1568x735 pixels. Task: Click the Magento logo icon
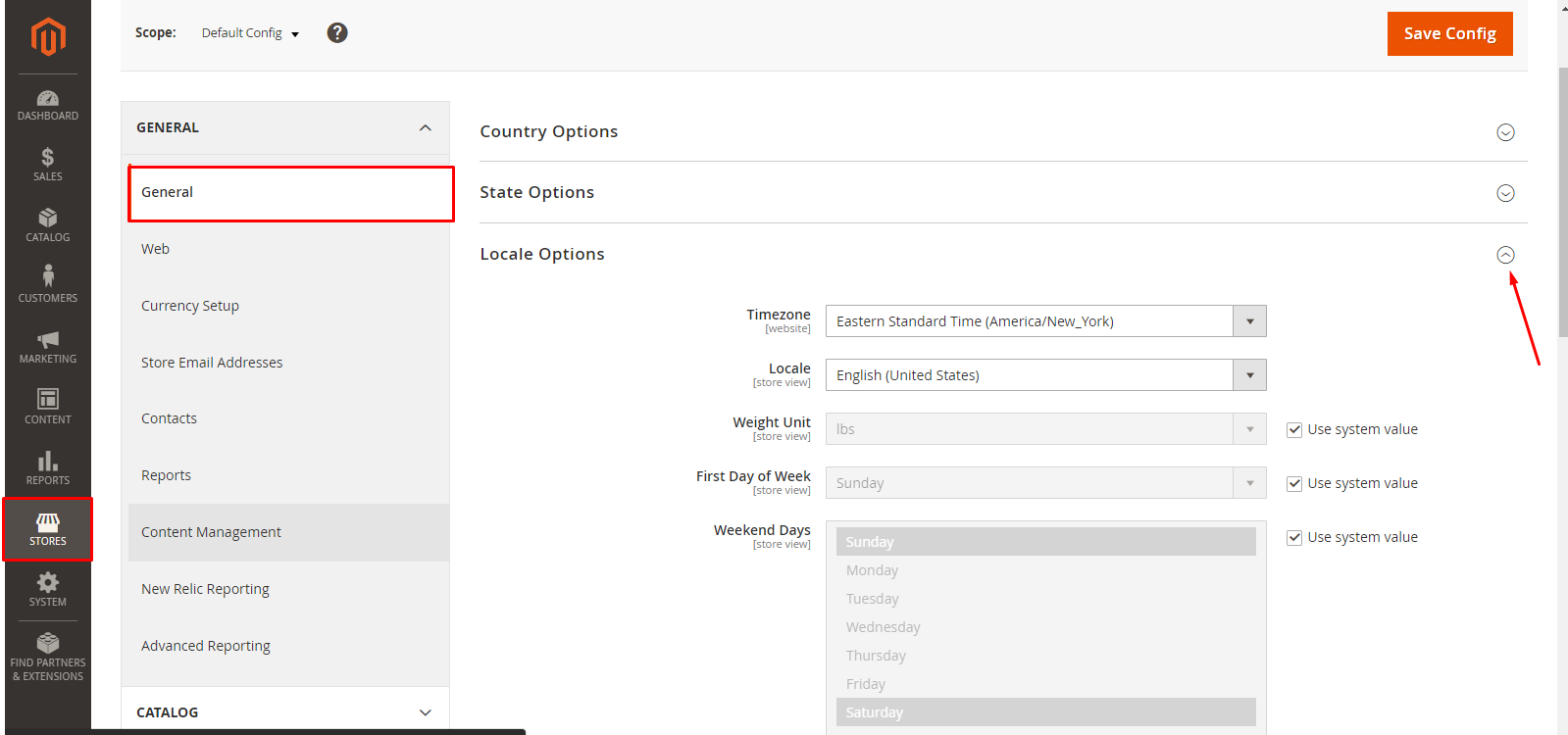click(x=48, y=37)
